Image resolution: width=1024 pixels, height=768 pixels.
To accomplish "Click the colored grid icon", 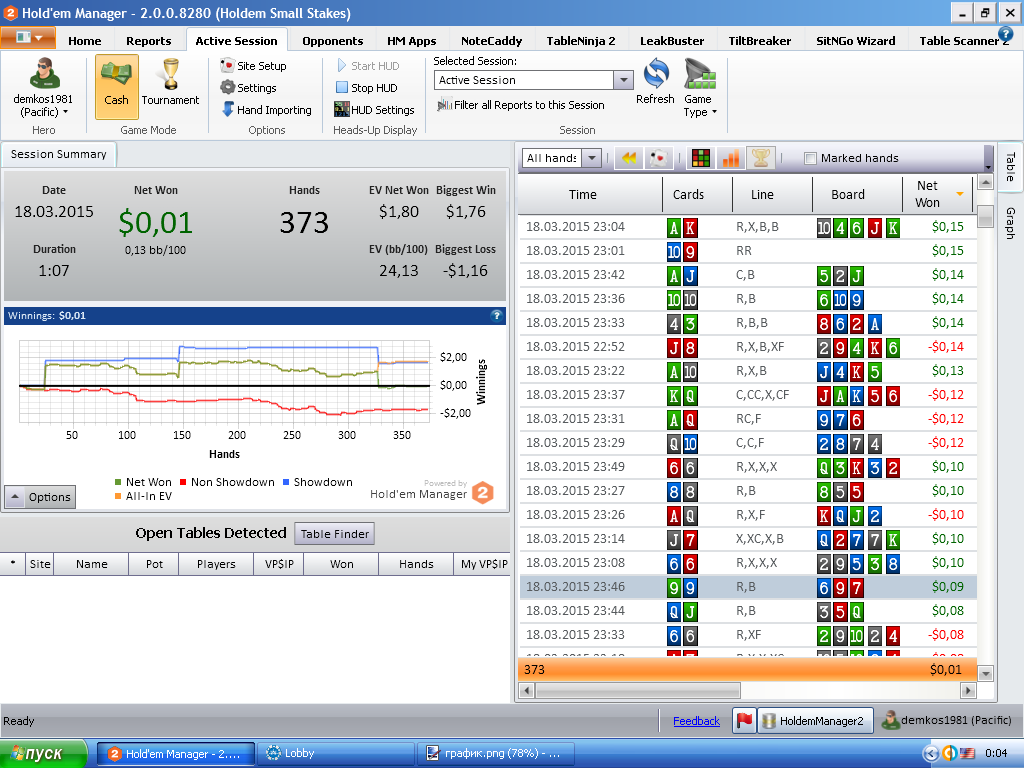I will click(x=701, y=157).
